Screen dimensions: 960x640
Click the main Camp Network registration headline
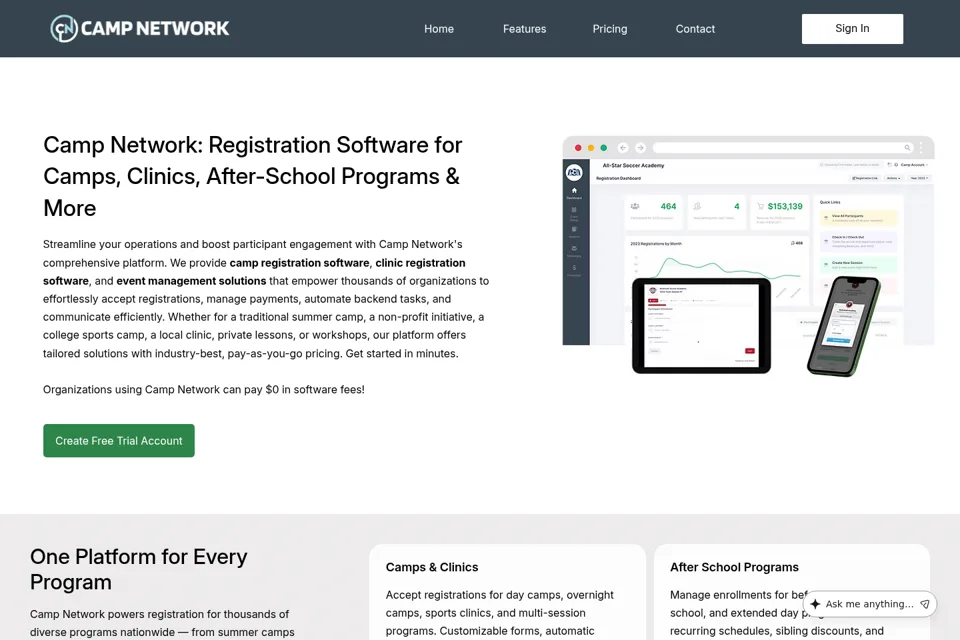[x=252, y=176]
